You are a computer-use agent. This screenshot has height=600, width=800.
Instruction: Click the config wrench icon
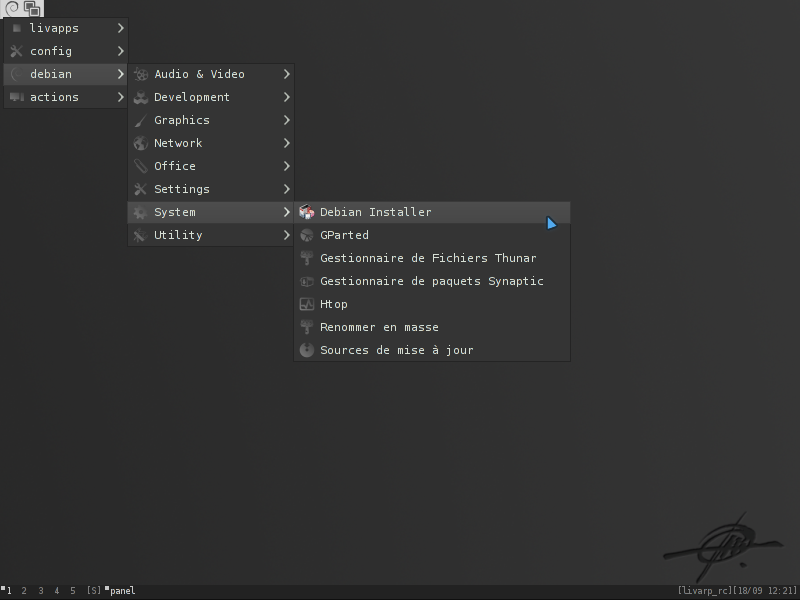click(x=17, y=51)
